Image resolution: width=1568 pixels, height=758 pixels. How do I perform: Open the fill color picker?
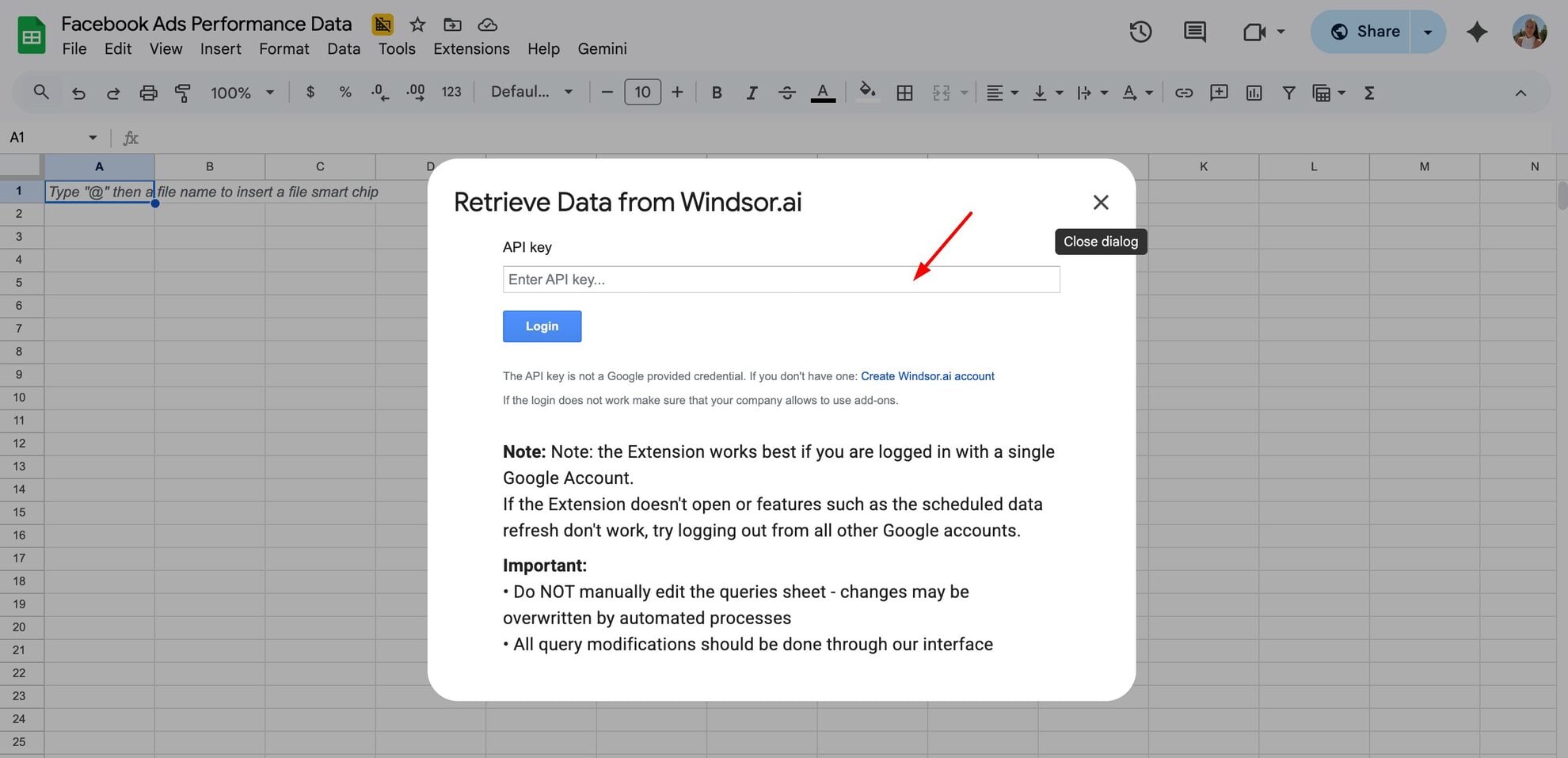point(866,92)
